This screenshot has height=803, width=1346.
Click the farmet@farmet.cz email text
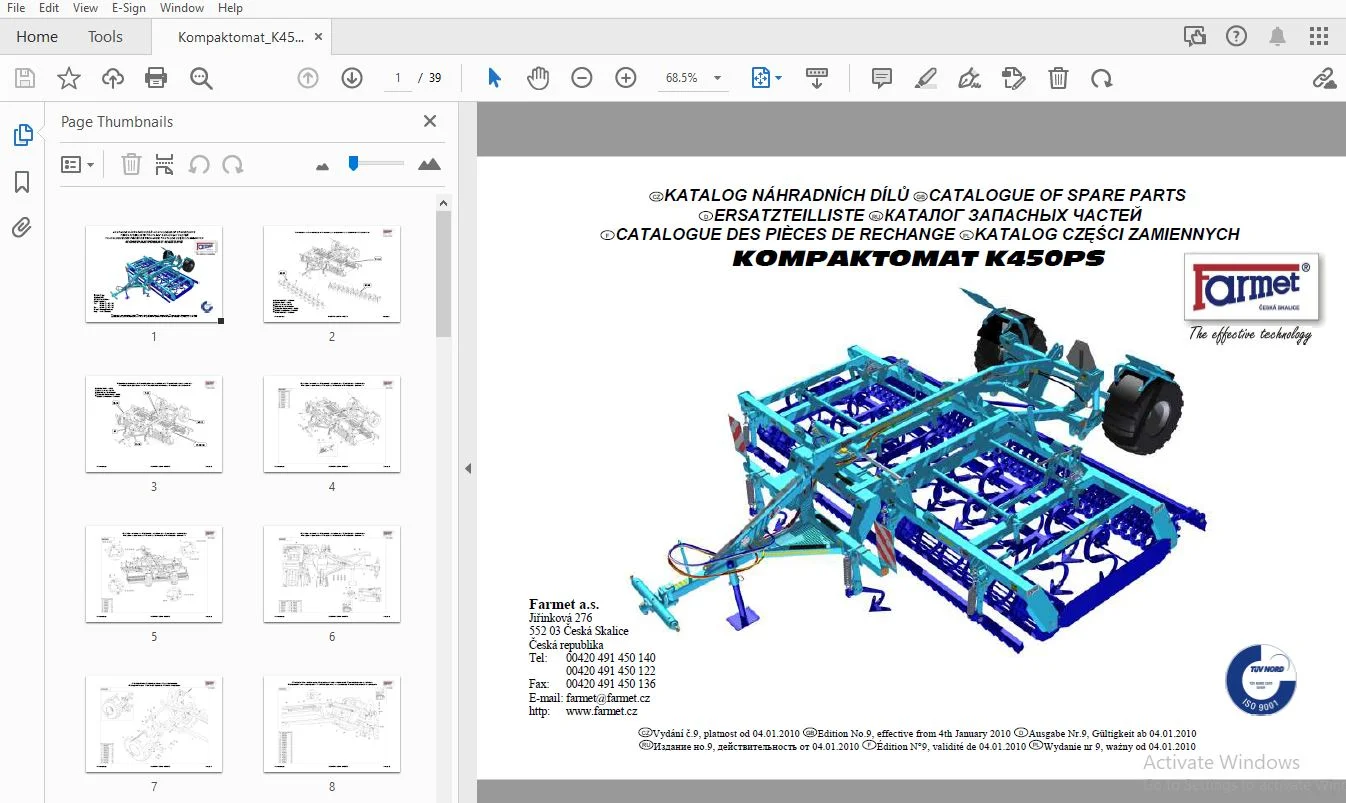[608, 698]
